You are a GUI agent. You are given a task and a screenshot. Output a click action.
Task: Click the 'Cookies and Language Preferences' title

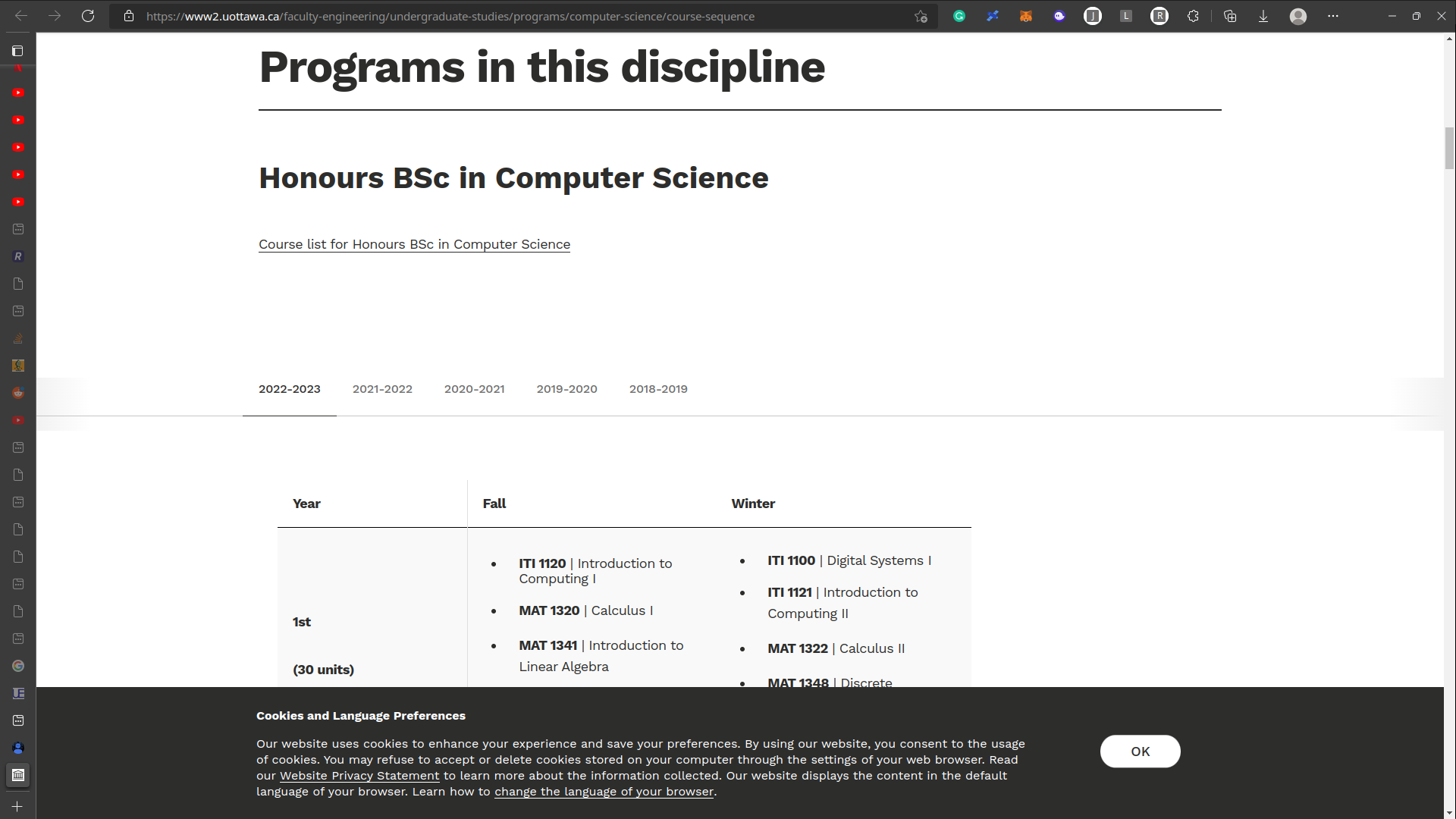click(x=361, y=716)
